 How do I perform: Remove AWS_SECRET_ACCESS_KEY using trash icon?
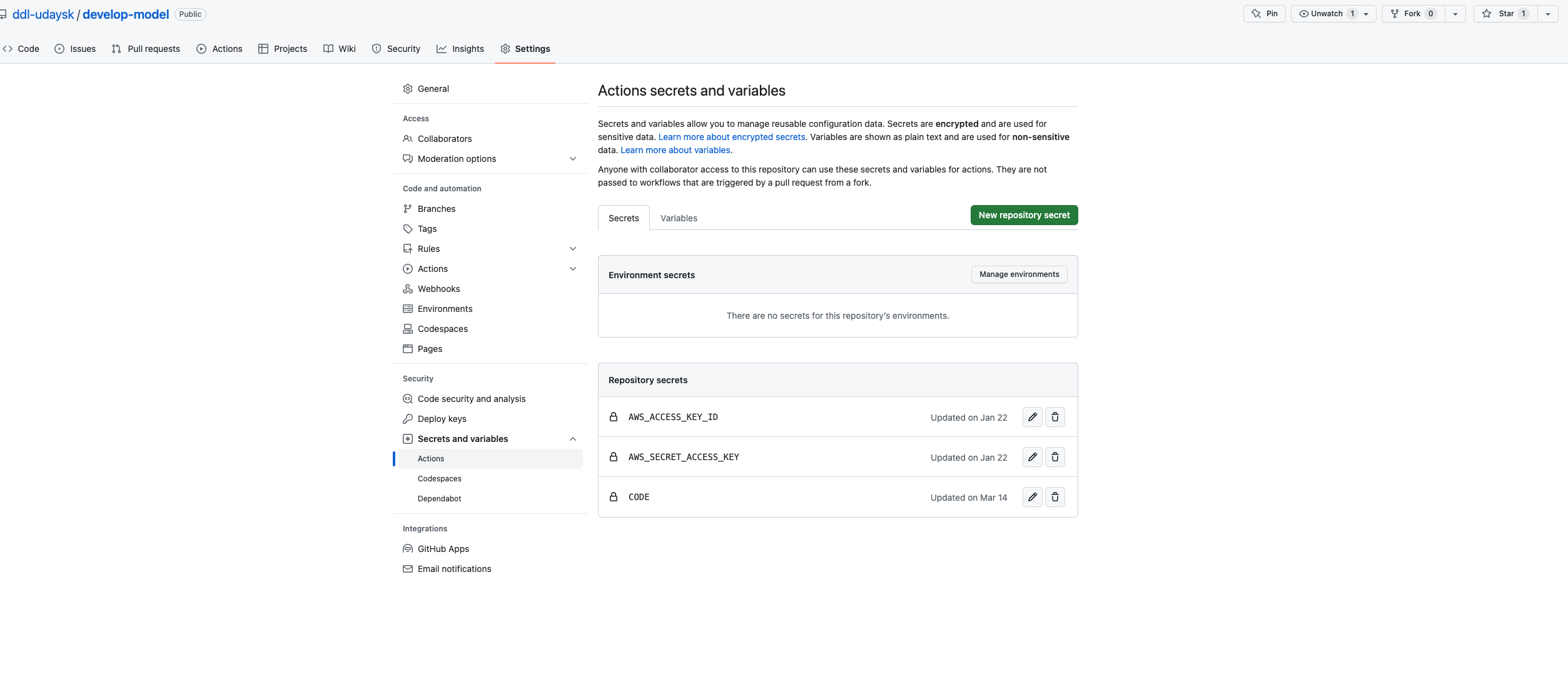[1055, 457]
